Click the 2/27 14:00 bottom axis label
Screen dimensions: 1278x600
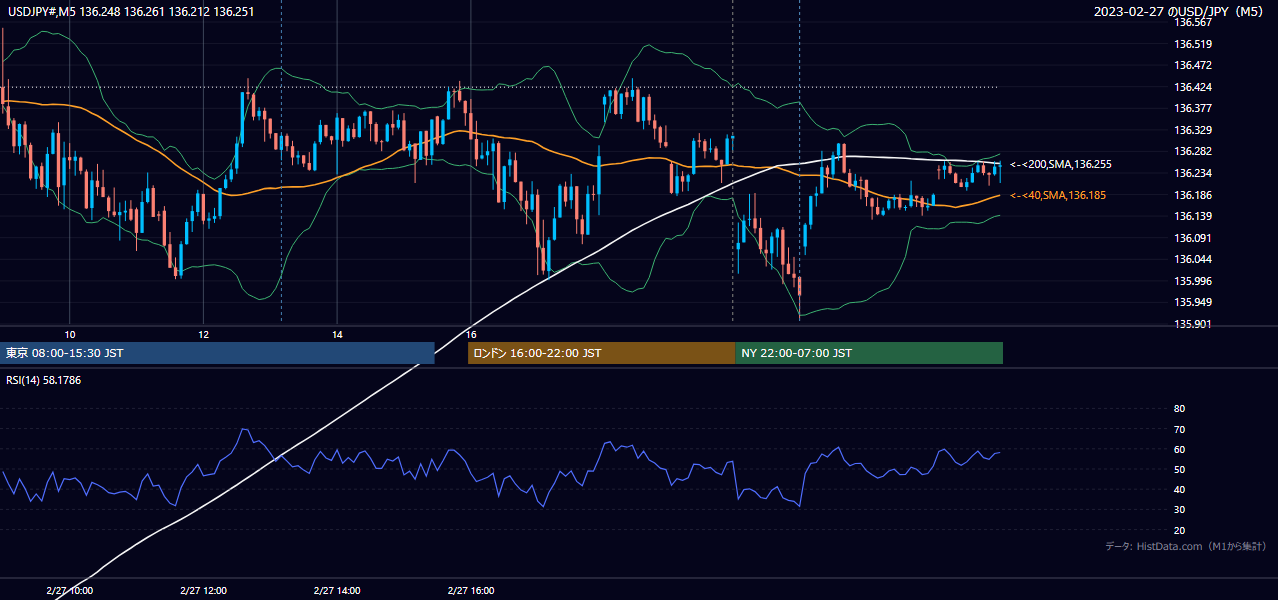(x=337, y=591)
